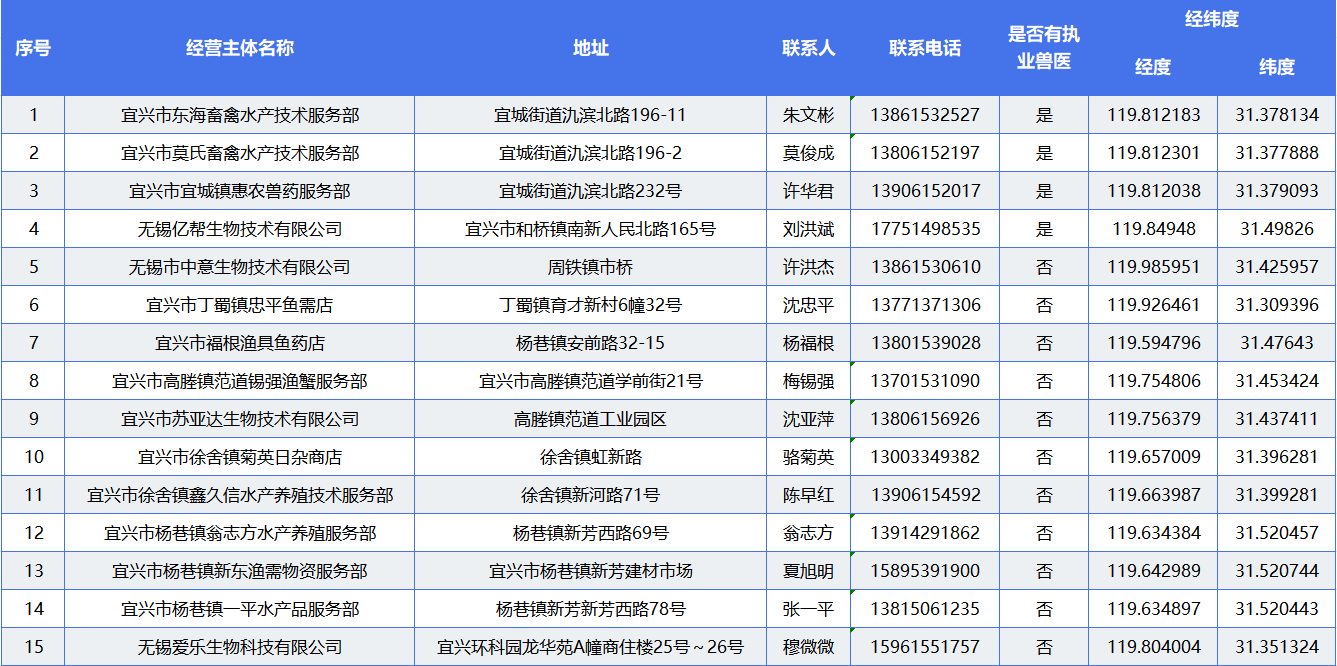Click address 高塍镇范道工业园区
1337x666 pixels.
pyautogui.click(x=591, y=419)
